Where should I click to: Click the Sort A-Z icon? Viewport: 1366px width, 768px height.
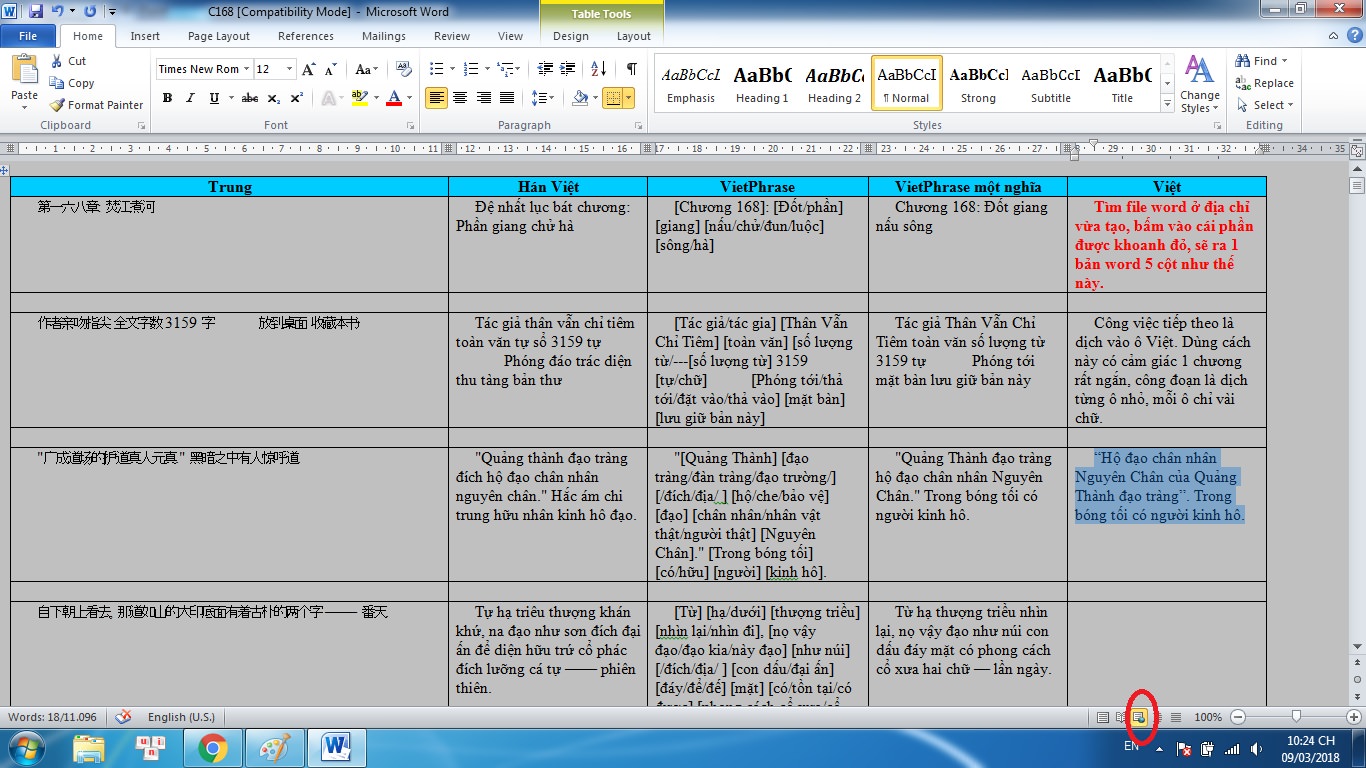[599, 69]
